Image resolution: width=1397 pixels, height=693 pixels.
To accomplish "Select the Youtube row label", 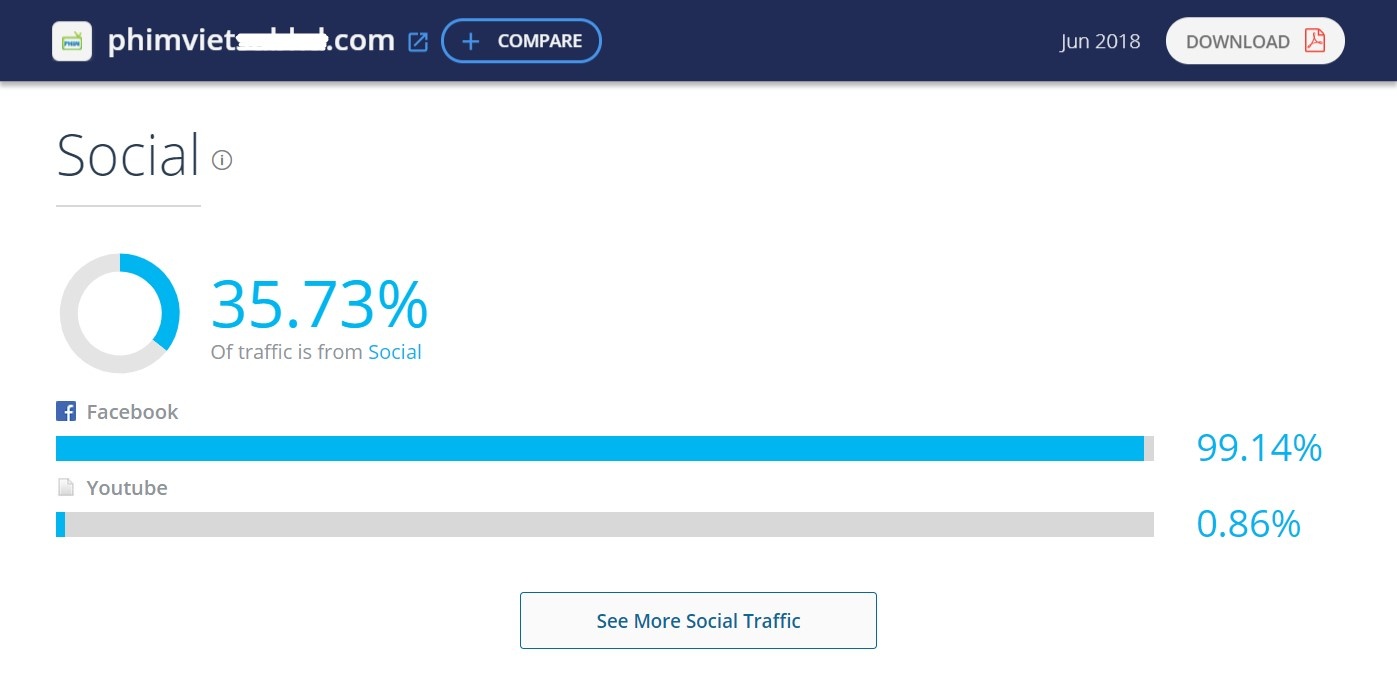I will pyautogui.click(x=127, y=487).
